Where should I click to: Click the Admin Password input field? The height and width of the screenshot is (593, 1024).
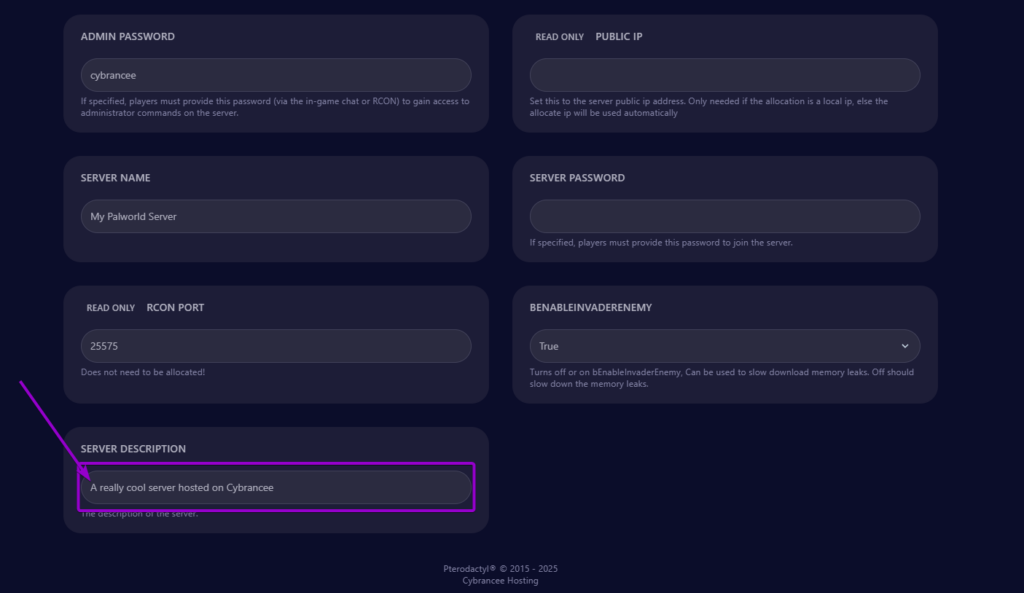[276, 75]
